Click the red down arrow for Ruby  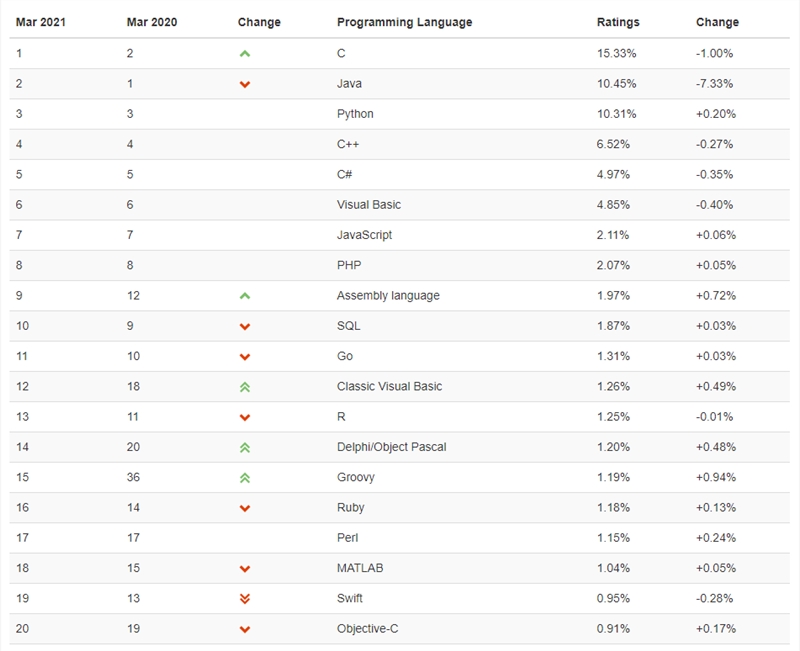pos(245,508)
